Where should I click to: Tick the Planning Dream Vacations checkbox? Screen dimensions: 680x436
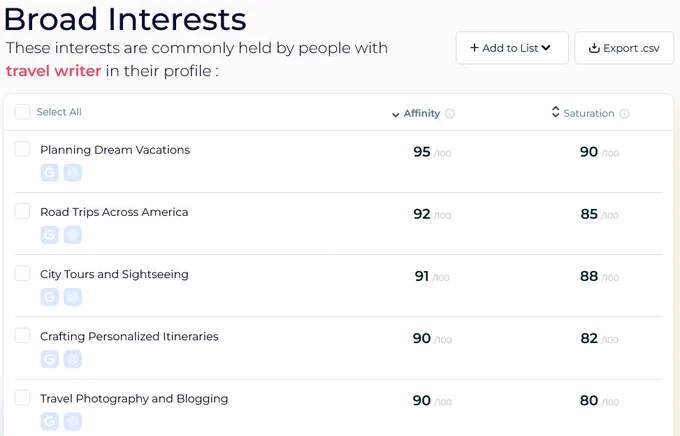point(22,149)
